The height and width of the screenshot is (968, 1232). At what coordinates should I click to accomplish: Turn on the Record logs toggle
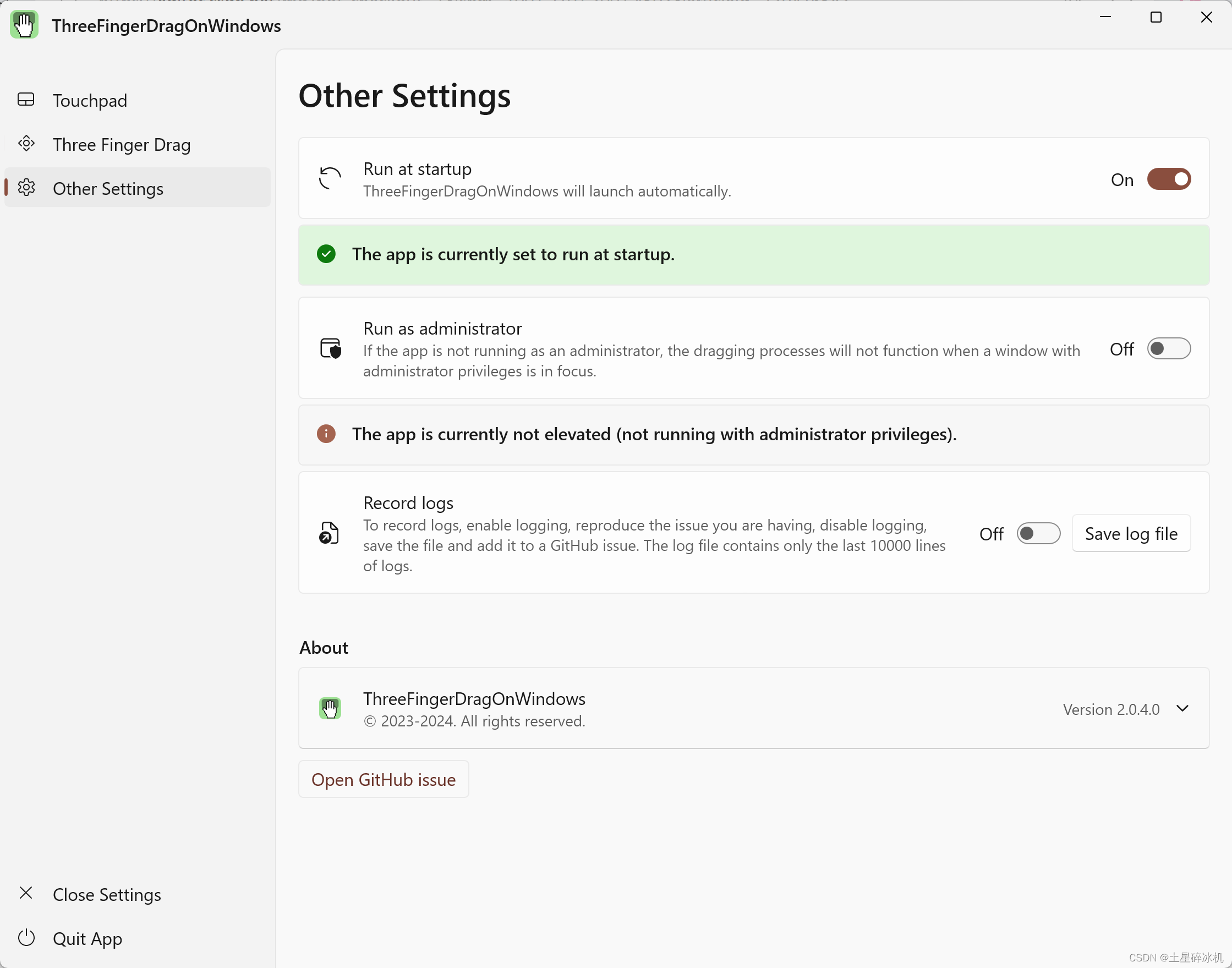1038,533
